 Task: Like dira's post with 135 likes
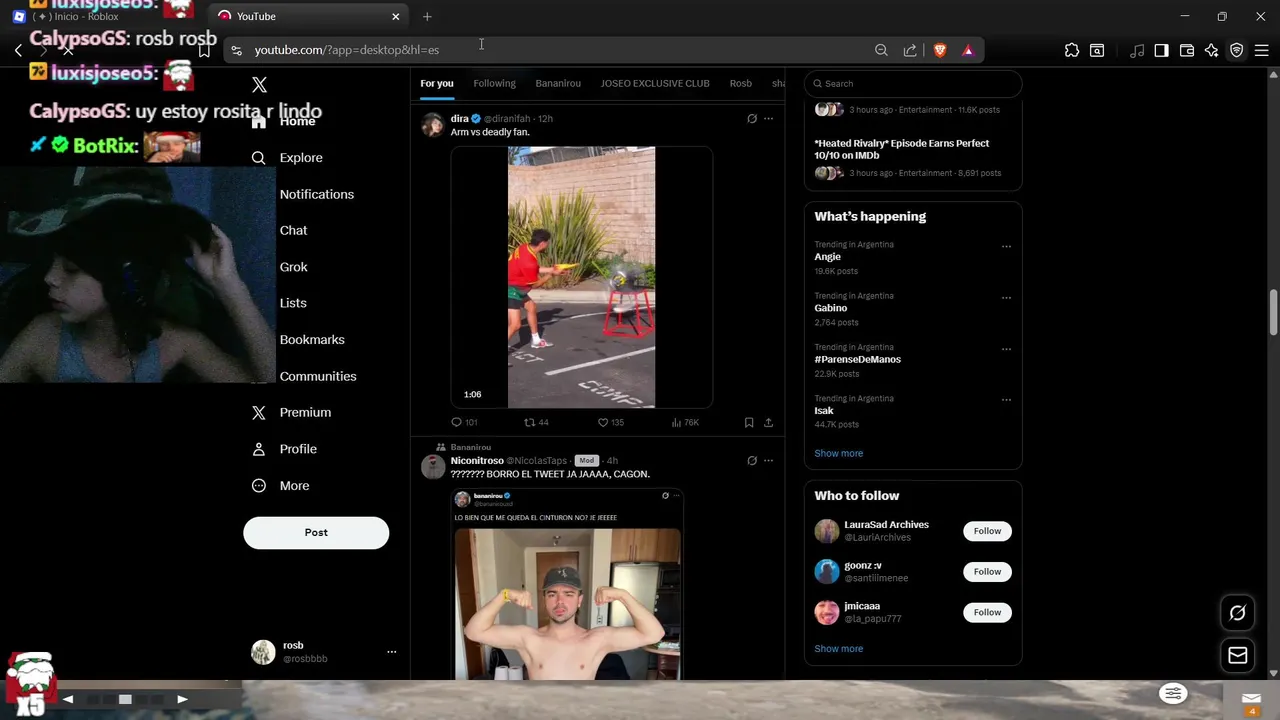coord(611,423)
